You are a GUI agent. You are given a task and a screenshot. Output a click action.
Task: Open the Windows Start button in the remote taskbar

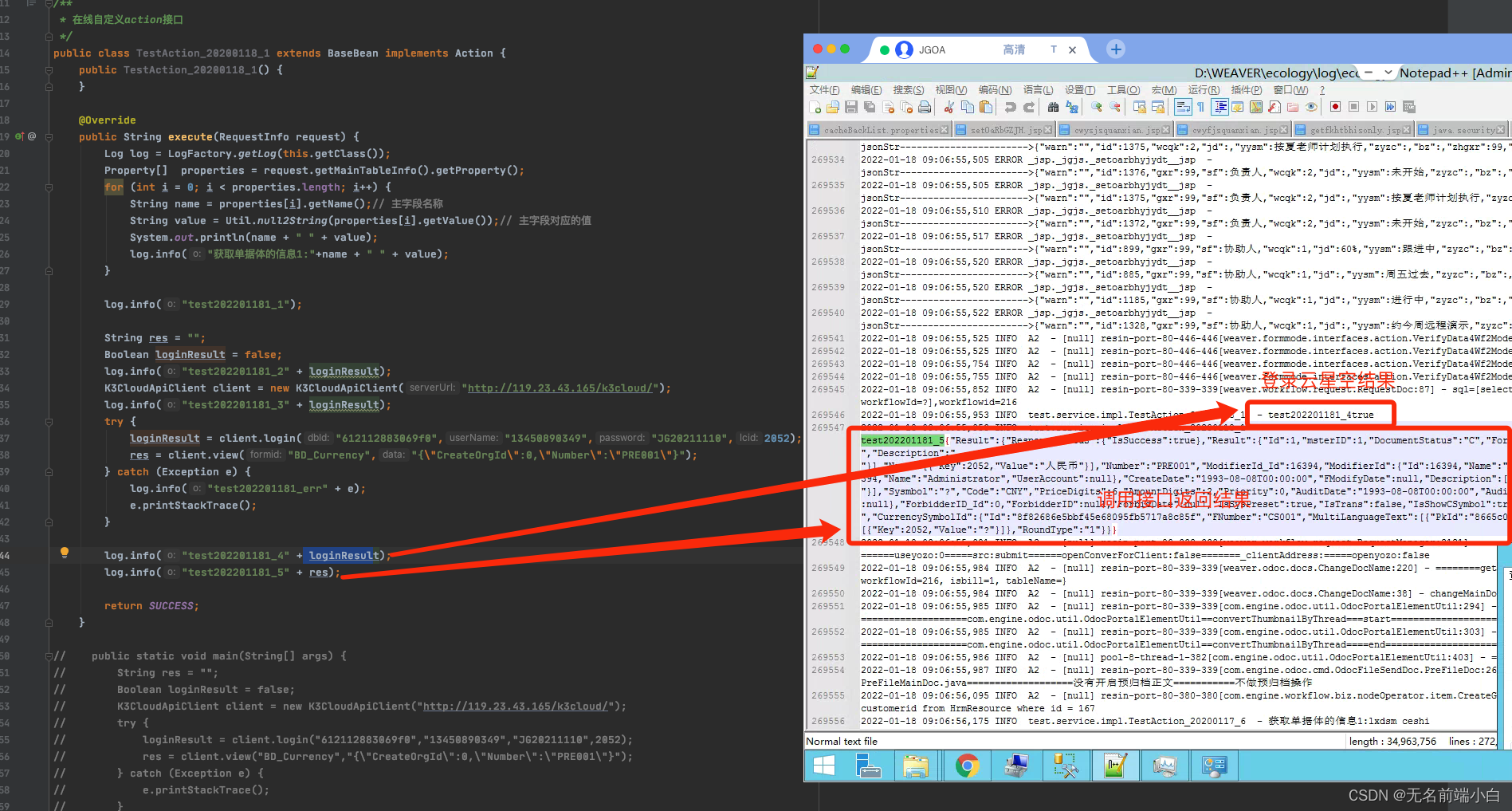(x=824, y=766)
